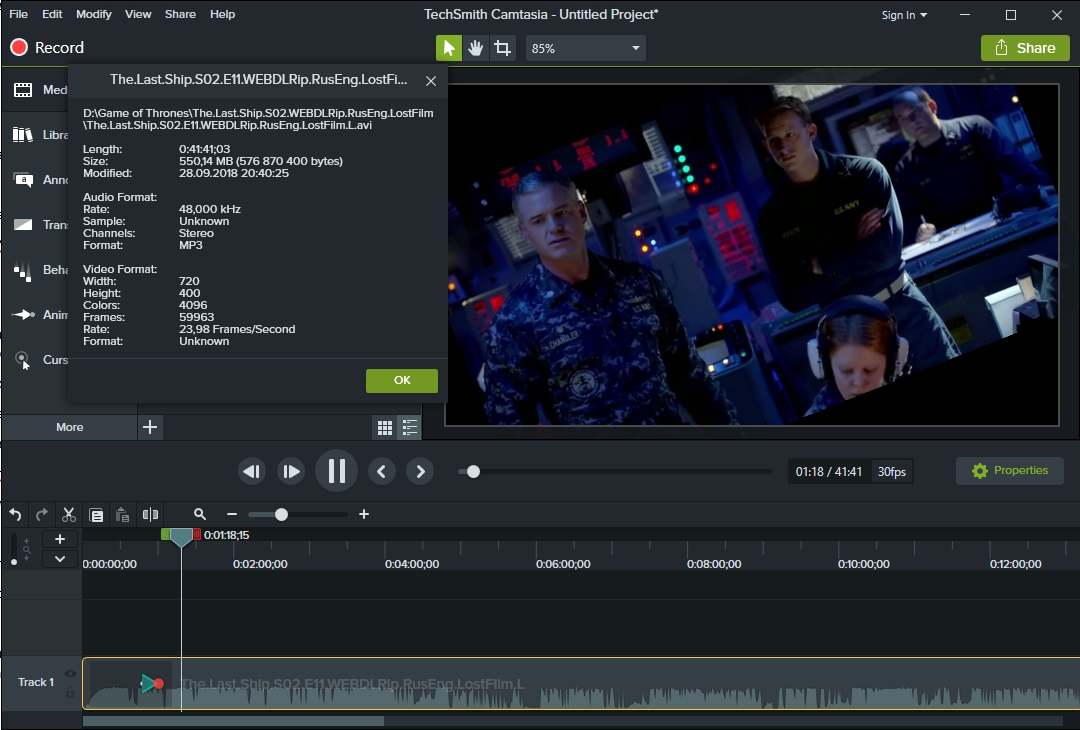Select the Pan hand tool
The image size is (1080, 730).
(476, 48)
